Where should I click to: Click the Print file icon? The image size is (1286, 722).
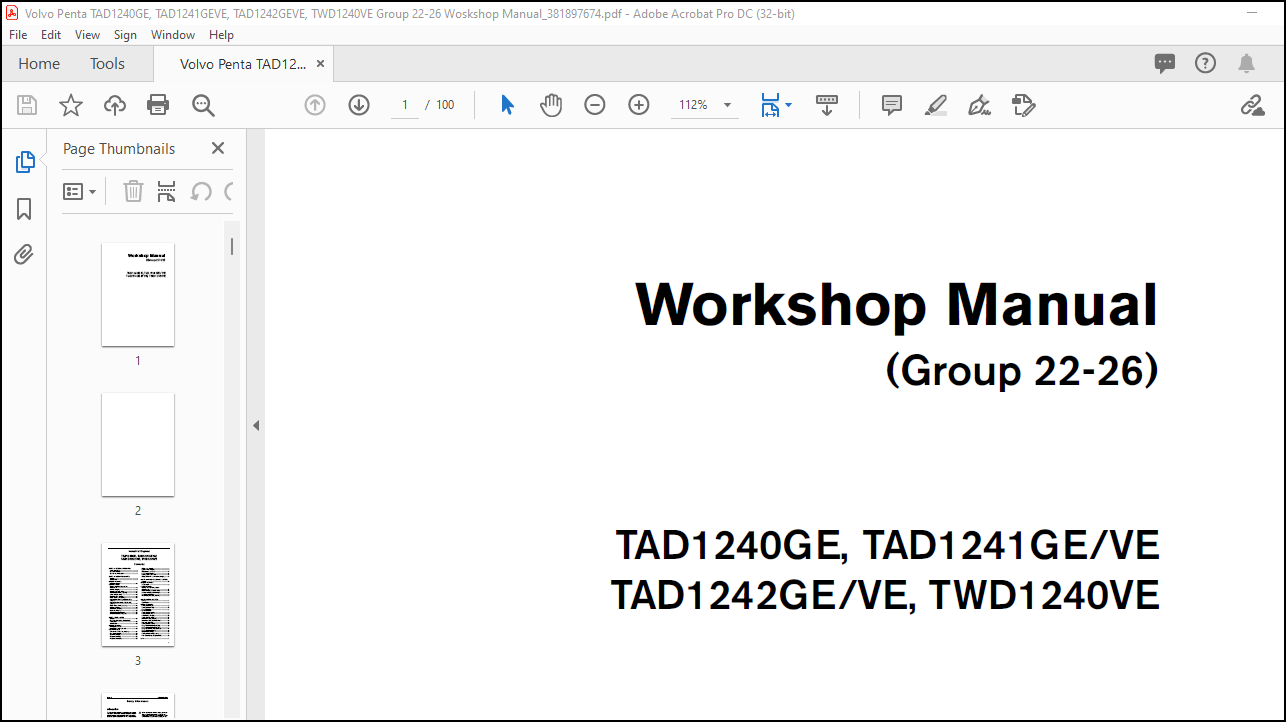[x=158, y=105]
